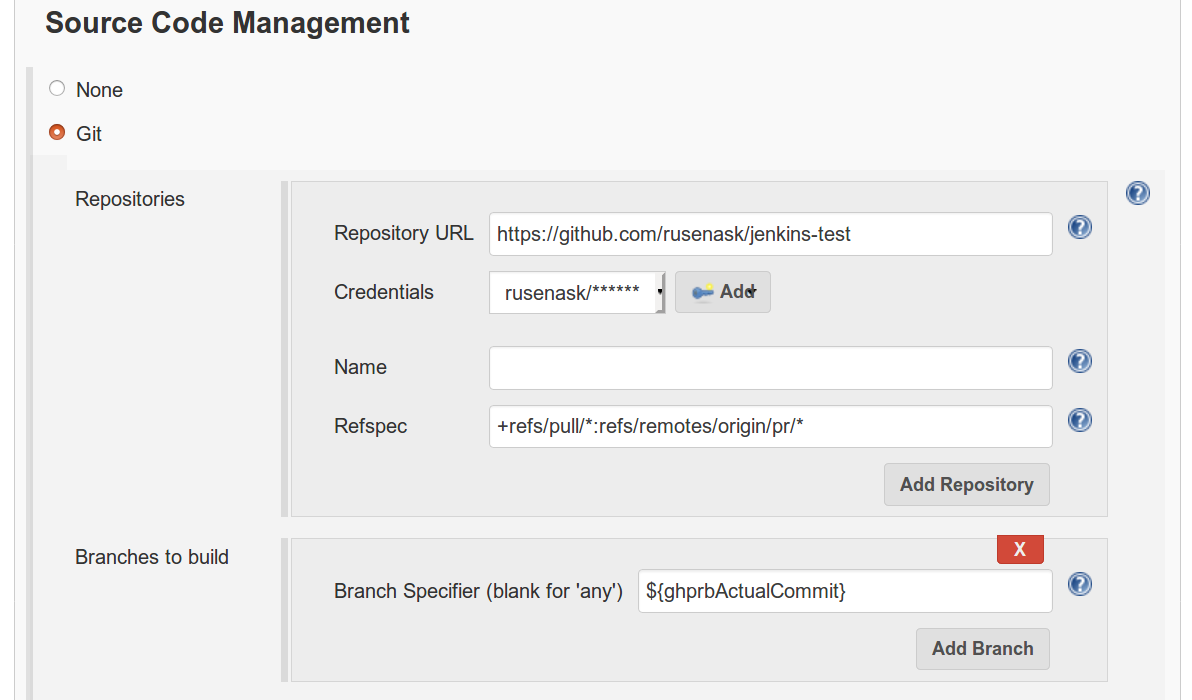Click the Source Code Management heading
This screenshot has width=1192, height=700.
point(226,22)
